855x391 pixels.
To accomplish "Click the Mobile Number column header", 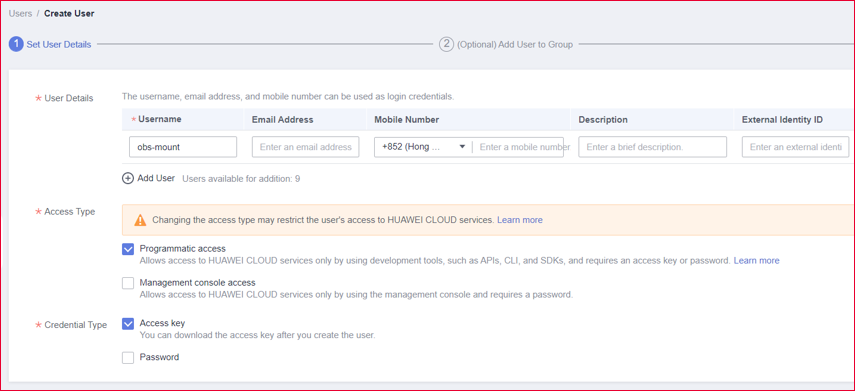I will (x=407, y=119).
